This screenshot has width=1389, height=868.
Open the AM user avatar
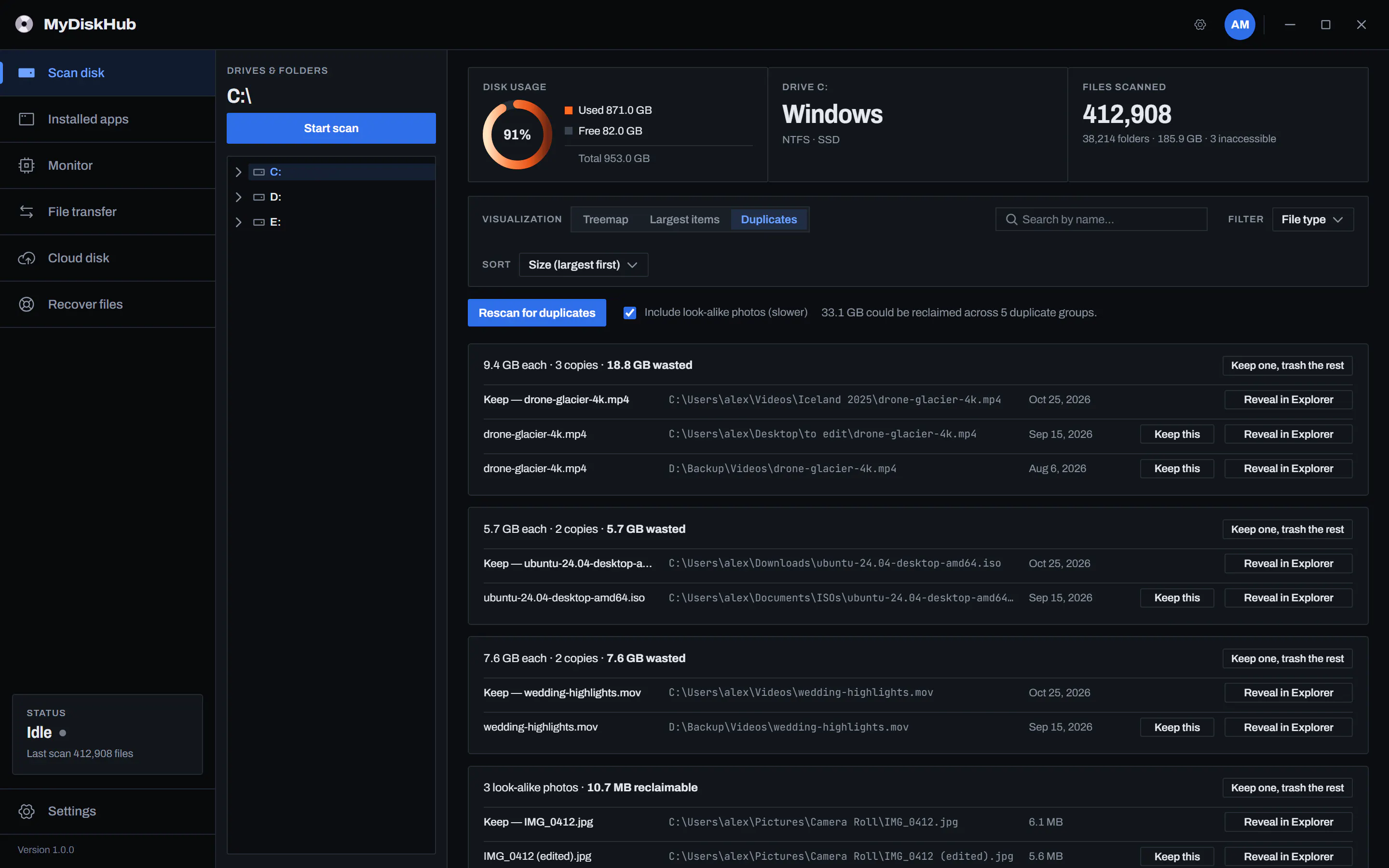coord(1240,25)
